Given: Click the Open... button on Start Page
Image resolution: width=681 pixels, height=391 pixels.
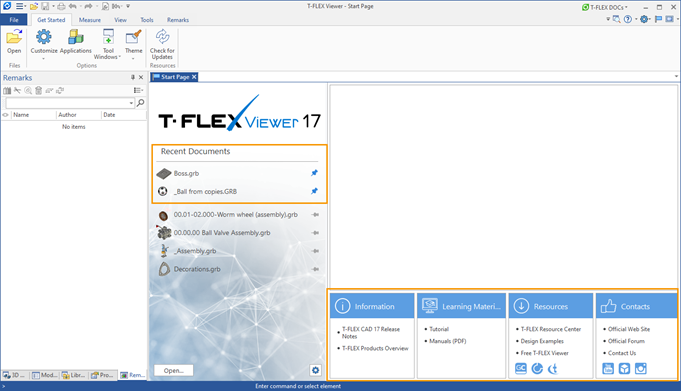Looking at the screenshot, I should (x=174, y=371).
